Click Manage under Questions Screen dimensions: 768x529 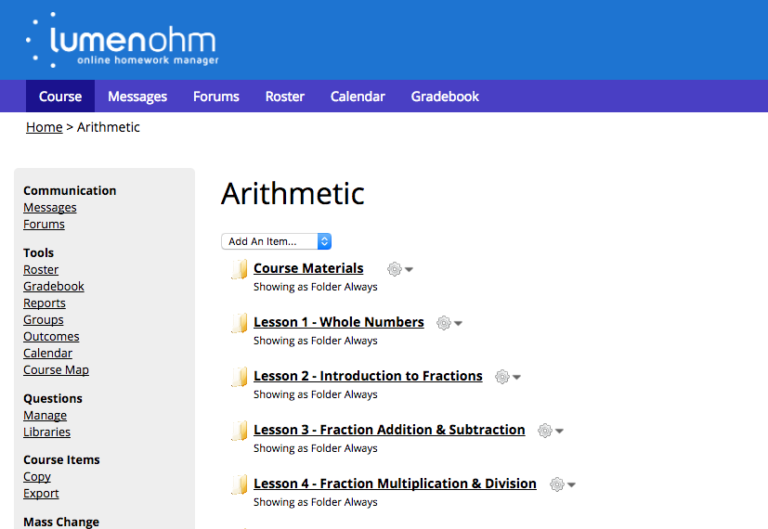tap(45, 415)
